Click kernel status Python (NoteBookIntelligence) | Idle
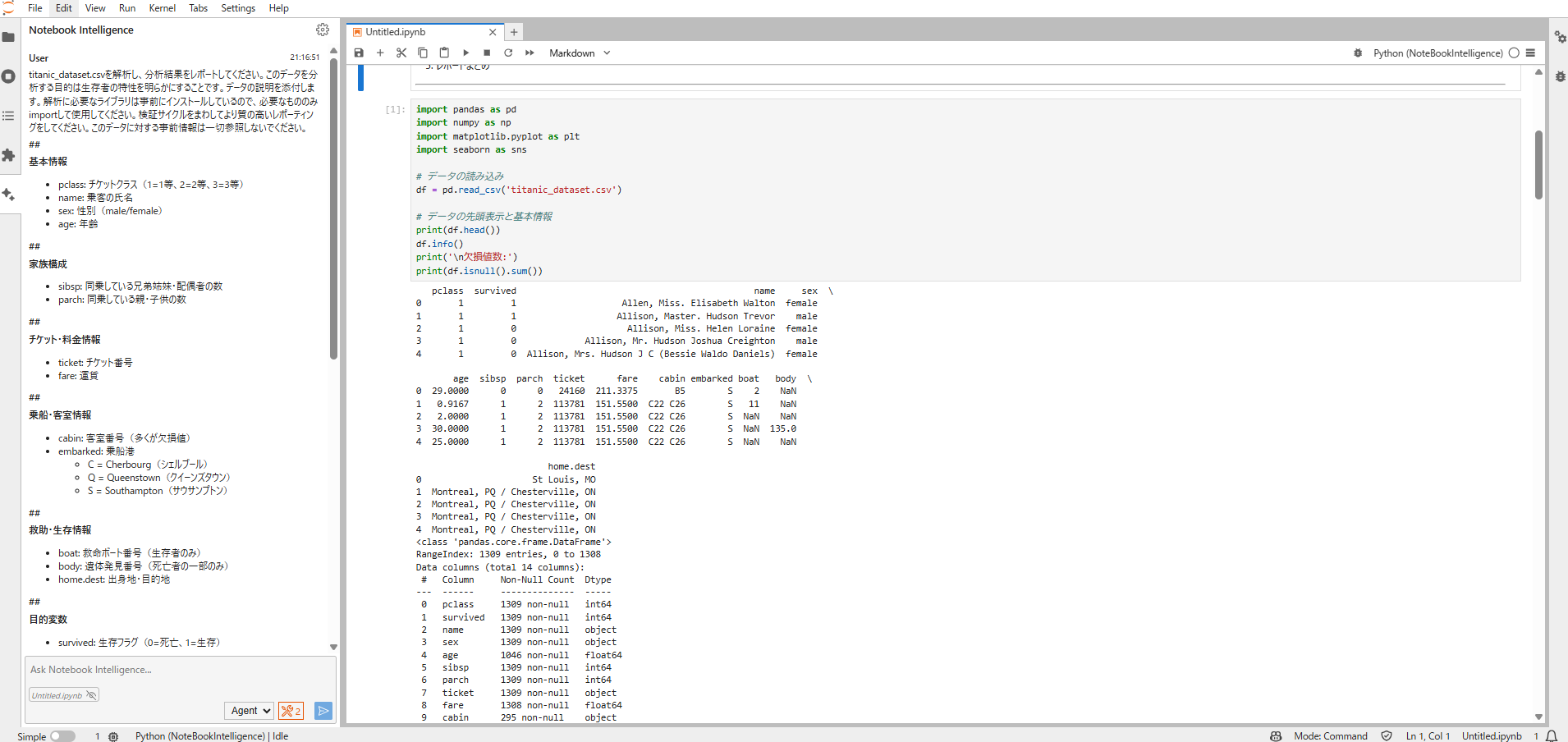The height and width of the screenshot is (742, 1568). coord(212,736)
